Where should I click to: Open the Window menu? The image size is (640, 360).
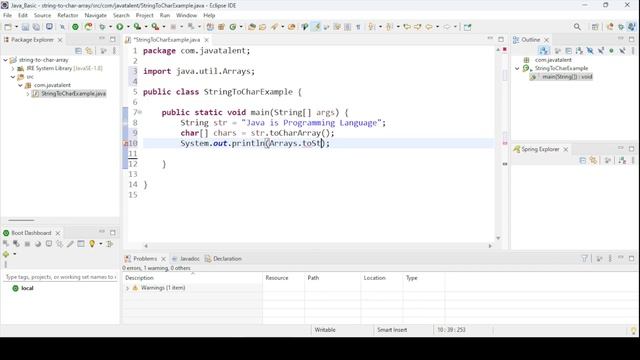(x=186, y=16)
